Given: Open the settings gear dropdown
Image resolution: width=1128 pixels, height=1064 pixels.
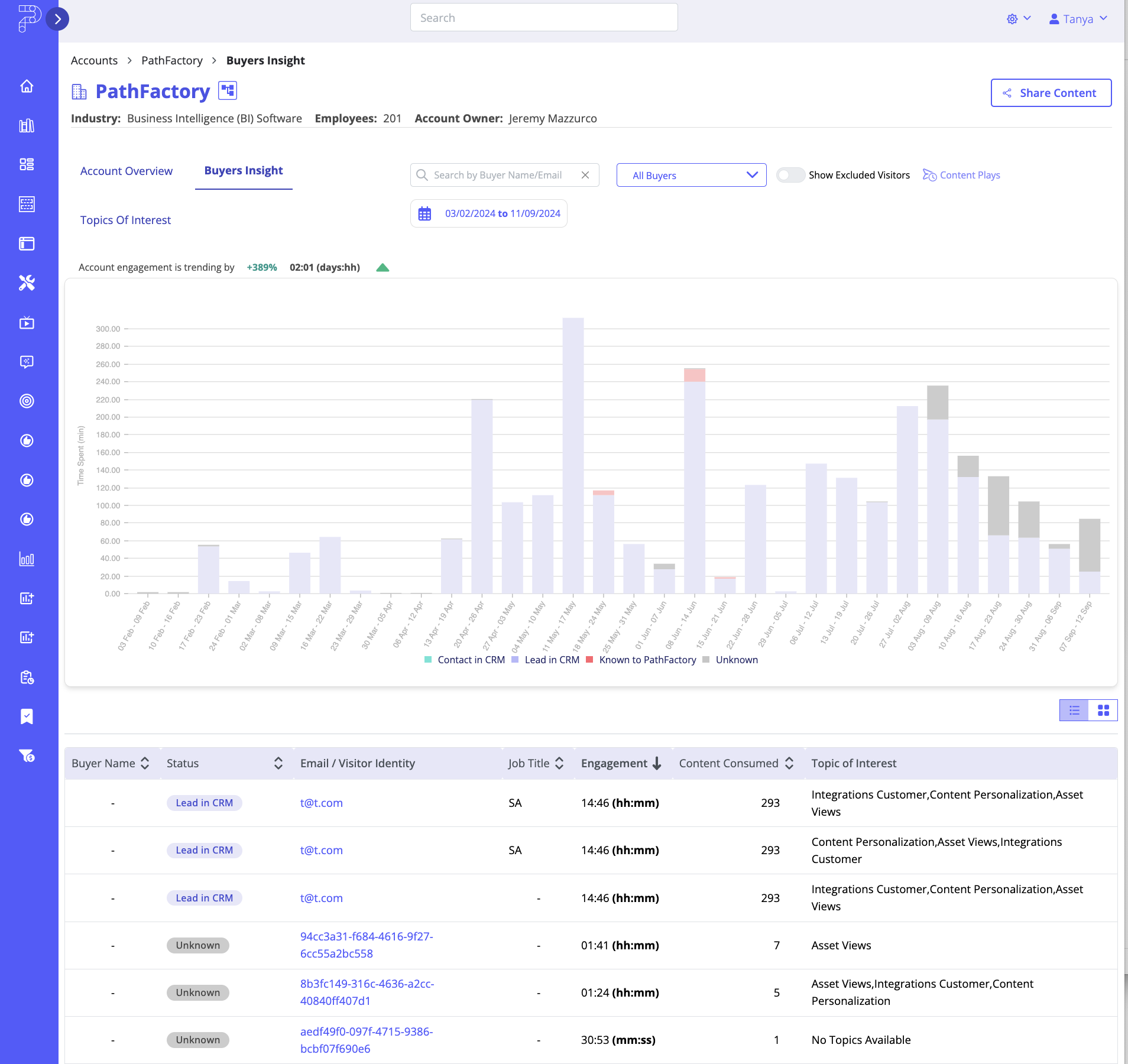Looking at the screenshot, I should pyautogui.click(x=1017, y=18).
